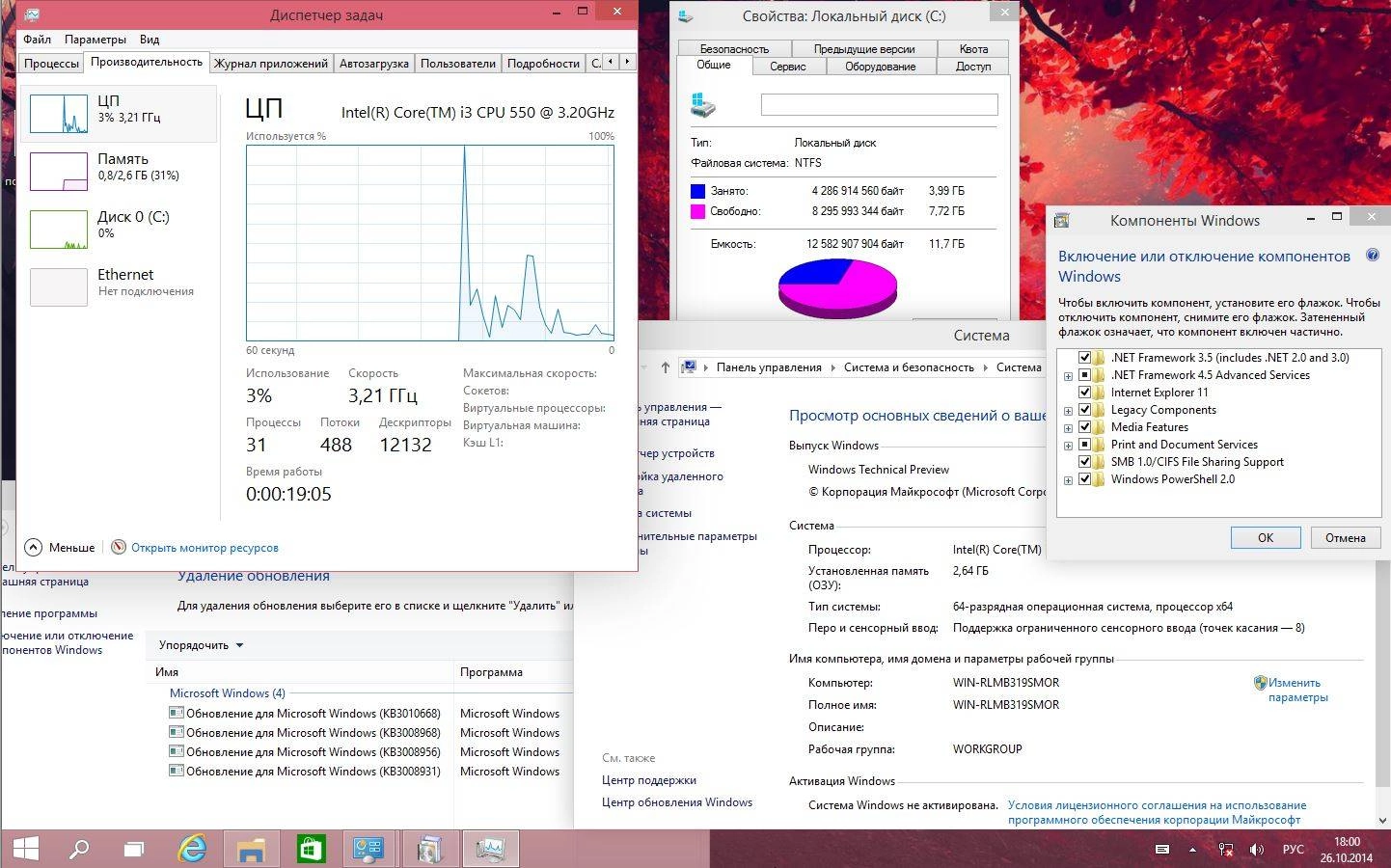1391x868 pixels.
Task: Open Предыдущие версии tab in disk properties
Action: pos(864,48)
